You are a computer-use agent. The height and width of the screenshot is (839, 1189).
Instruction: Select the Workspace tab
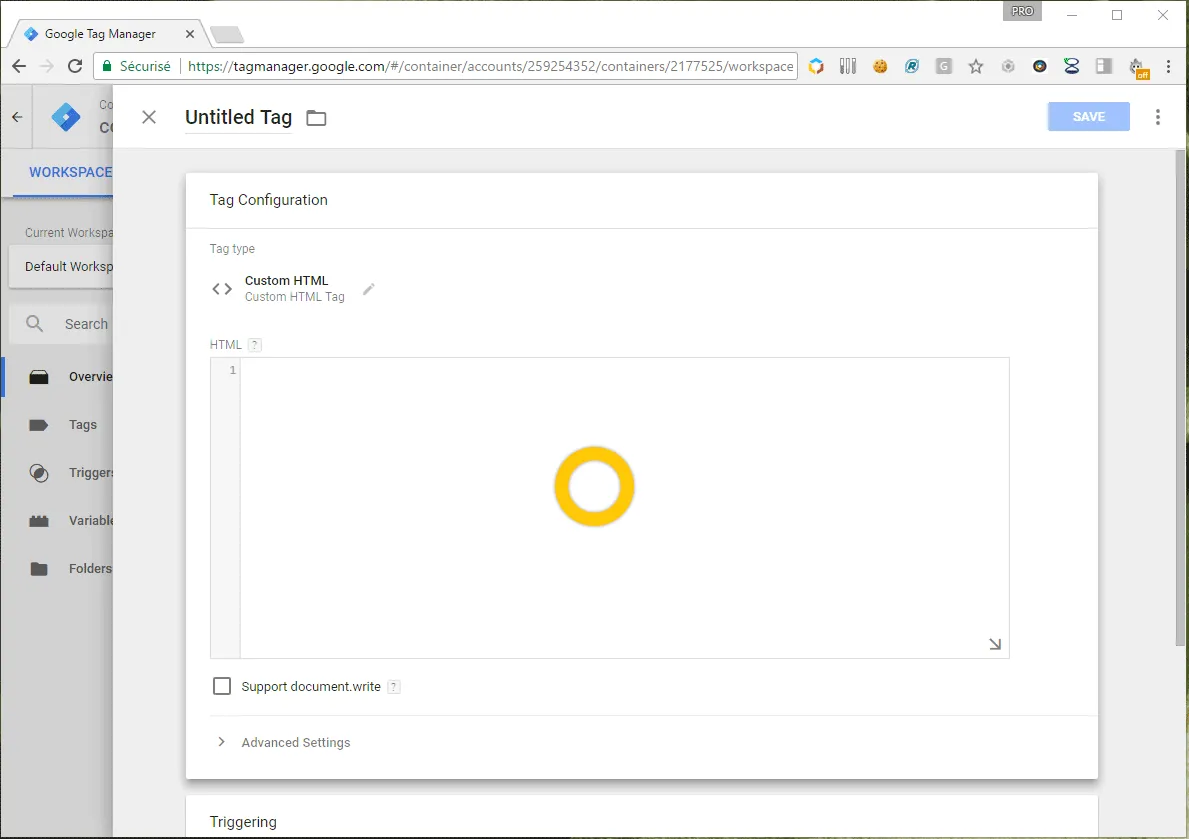click(70, 172)
